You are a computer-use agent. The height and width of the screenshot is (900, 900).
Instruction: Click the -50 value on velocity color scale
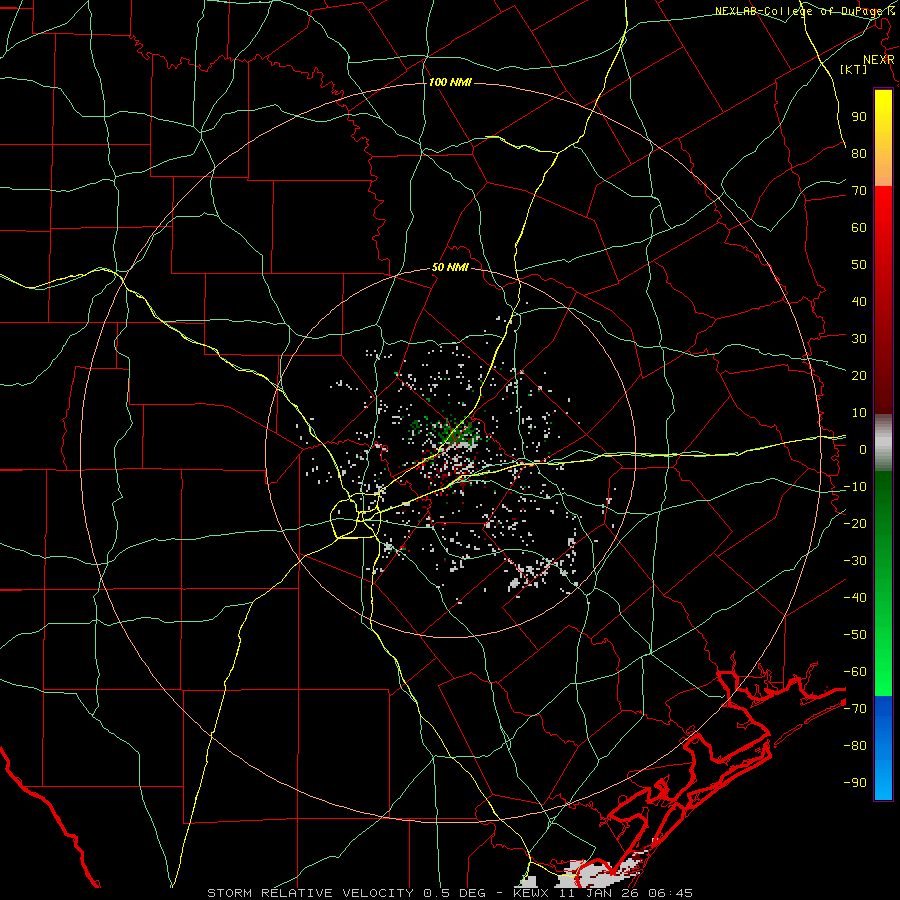click(855, 635)
